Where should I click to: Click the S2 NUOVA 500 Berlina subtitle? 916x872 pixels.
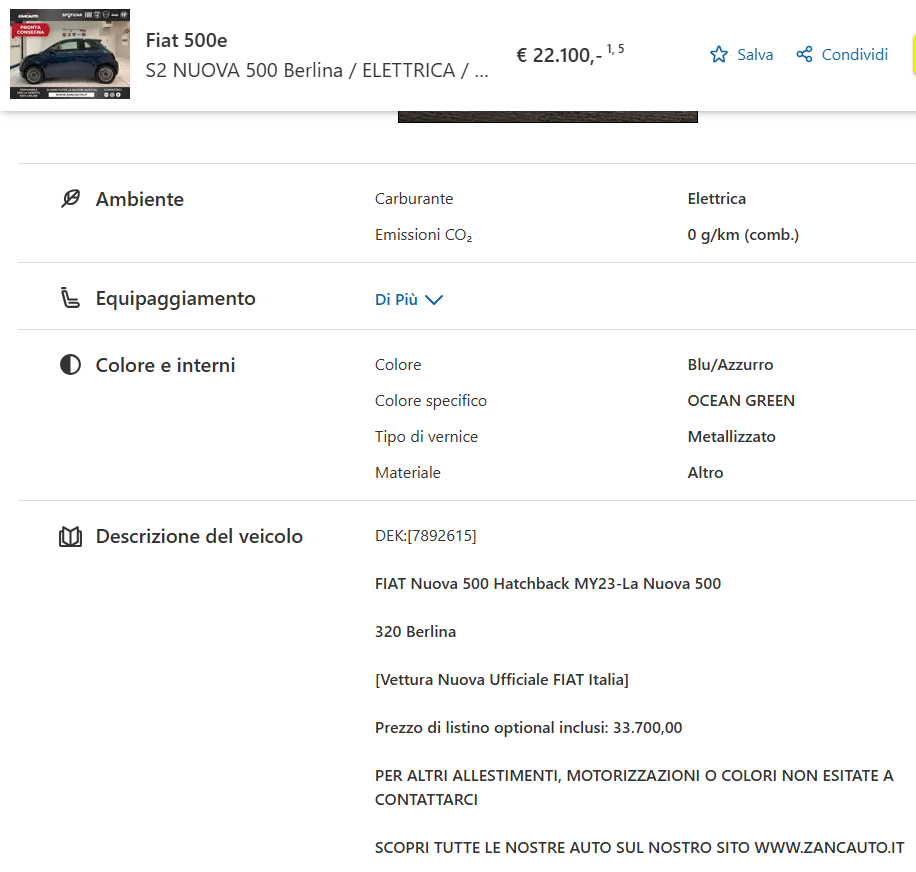pos(317,70)
